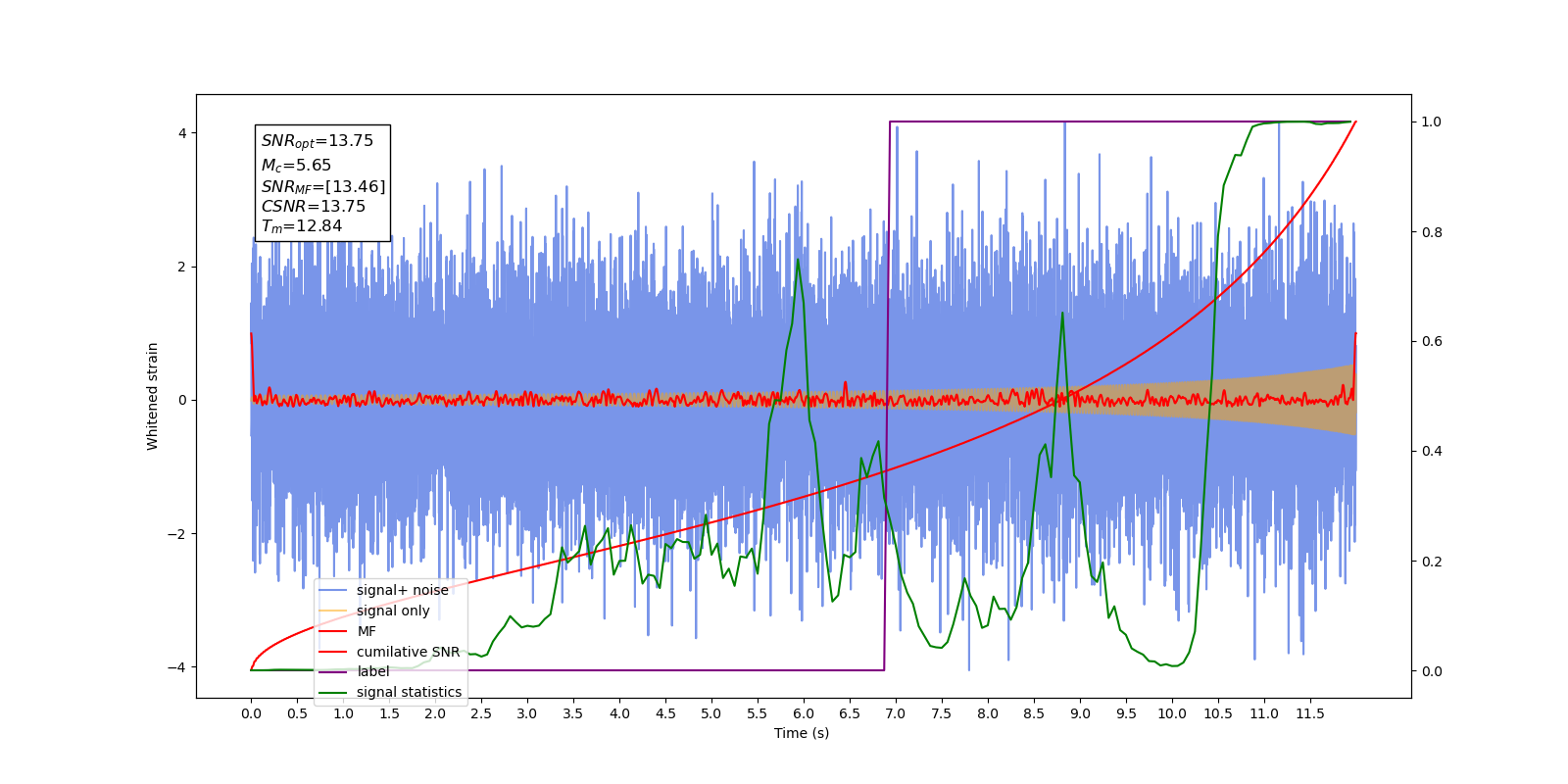1568x784 pixels.
Task: Click the x-axis tick label 9.0
Action: coord(1080,713)
